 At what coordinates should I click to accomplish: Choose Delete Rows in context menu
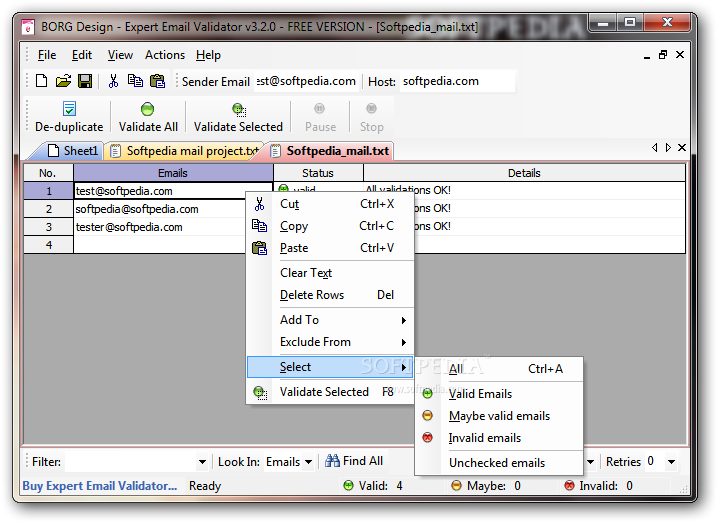(330, 295)
